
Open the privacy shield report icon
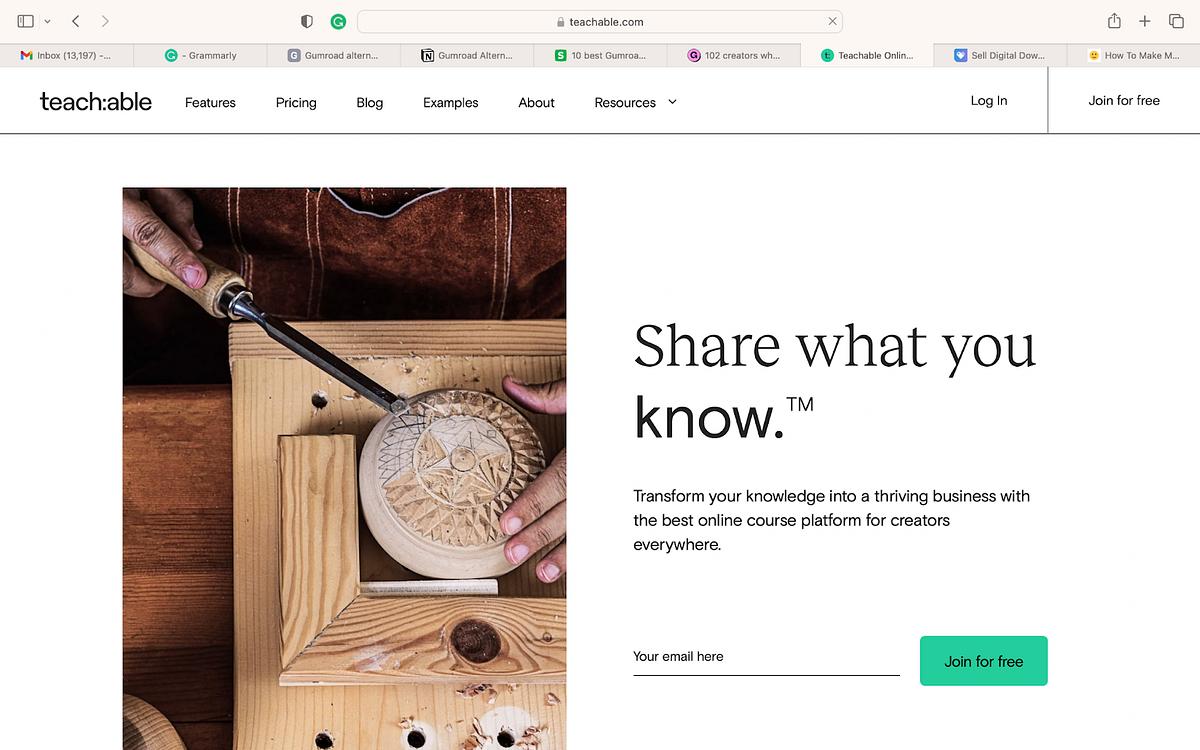coord(307,21)
